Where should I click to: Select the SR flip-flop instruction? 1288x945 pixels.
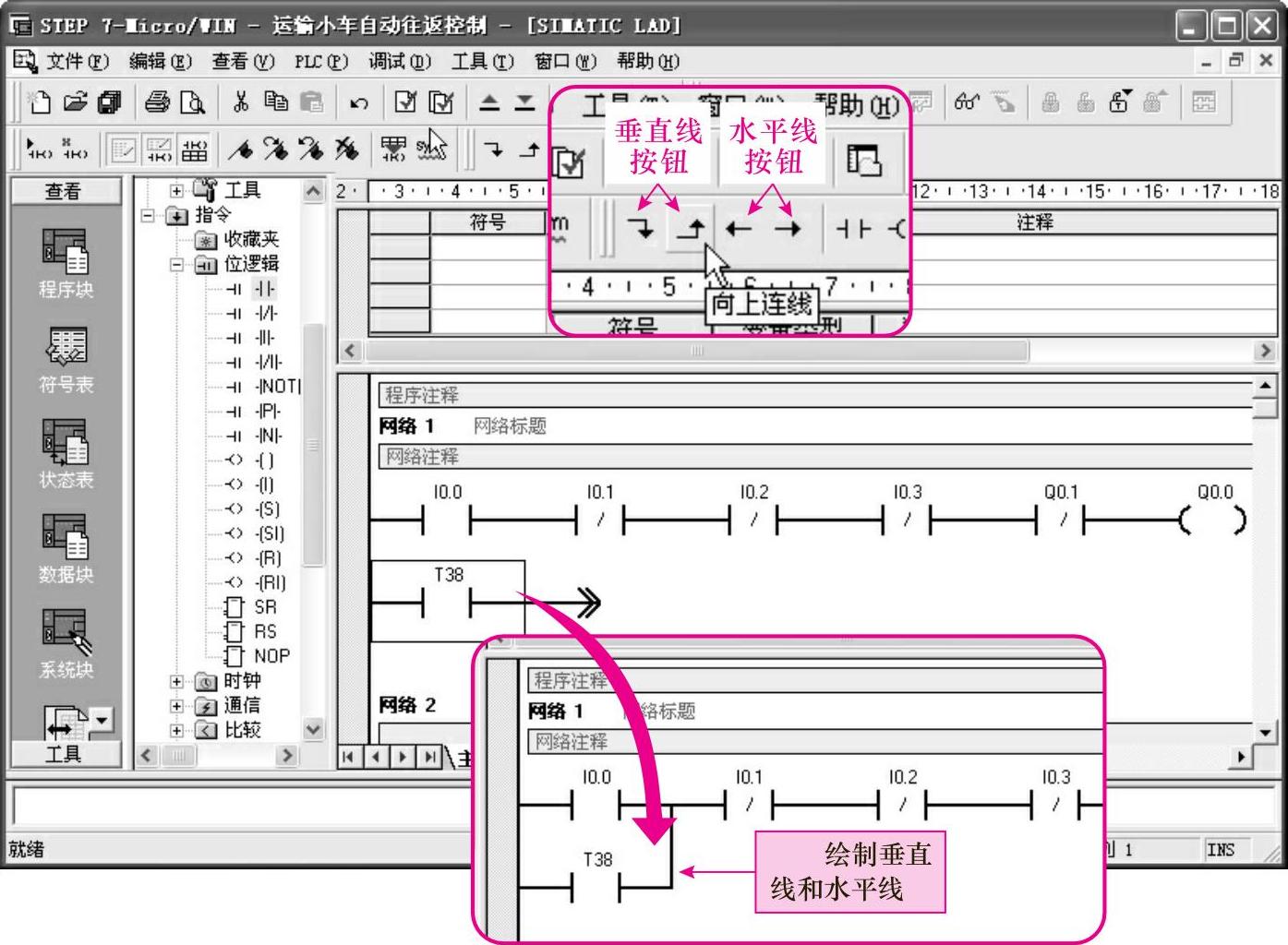[x=265, y=607]
